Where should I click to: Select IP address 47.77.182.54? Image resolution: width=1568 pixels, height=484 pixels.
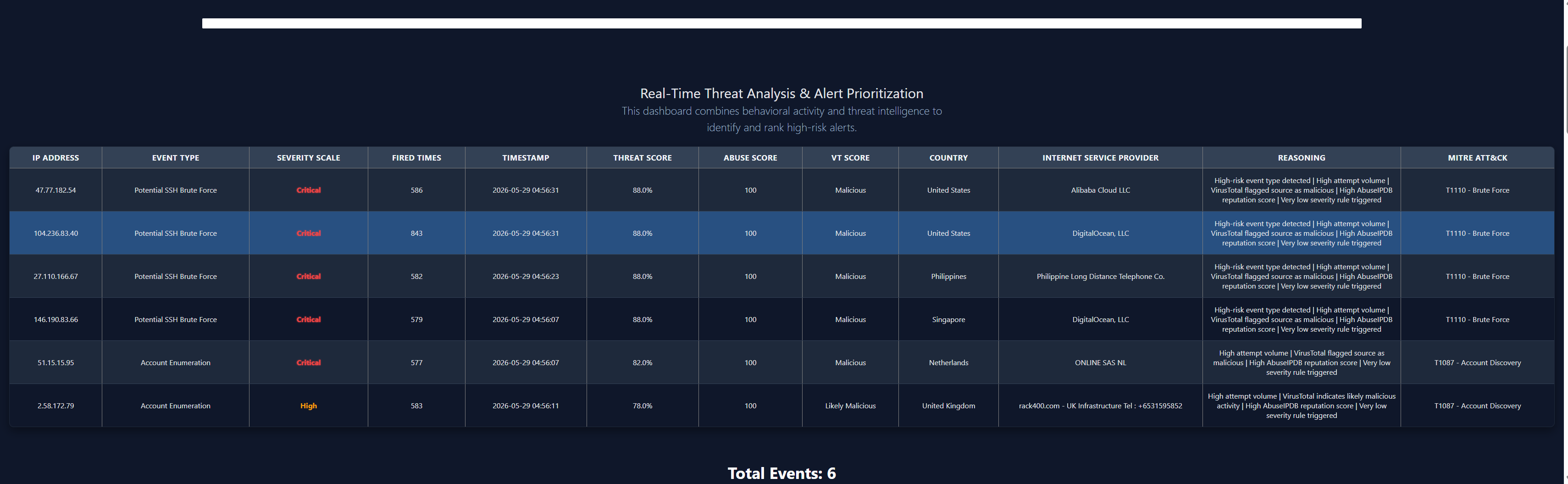55,190
